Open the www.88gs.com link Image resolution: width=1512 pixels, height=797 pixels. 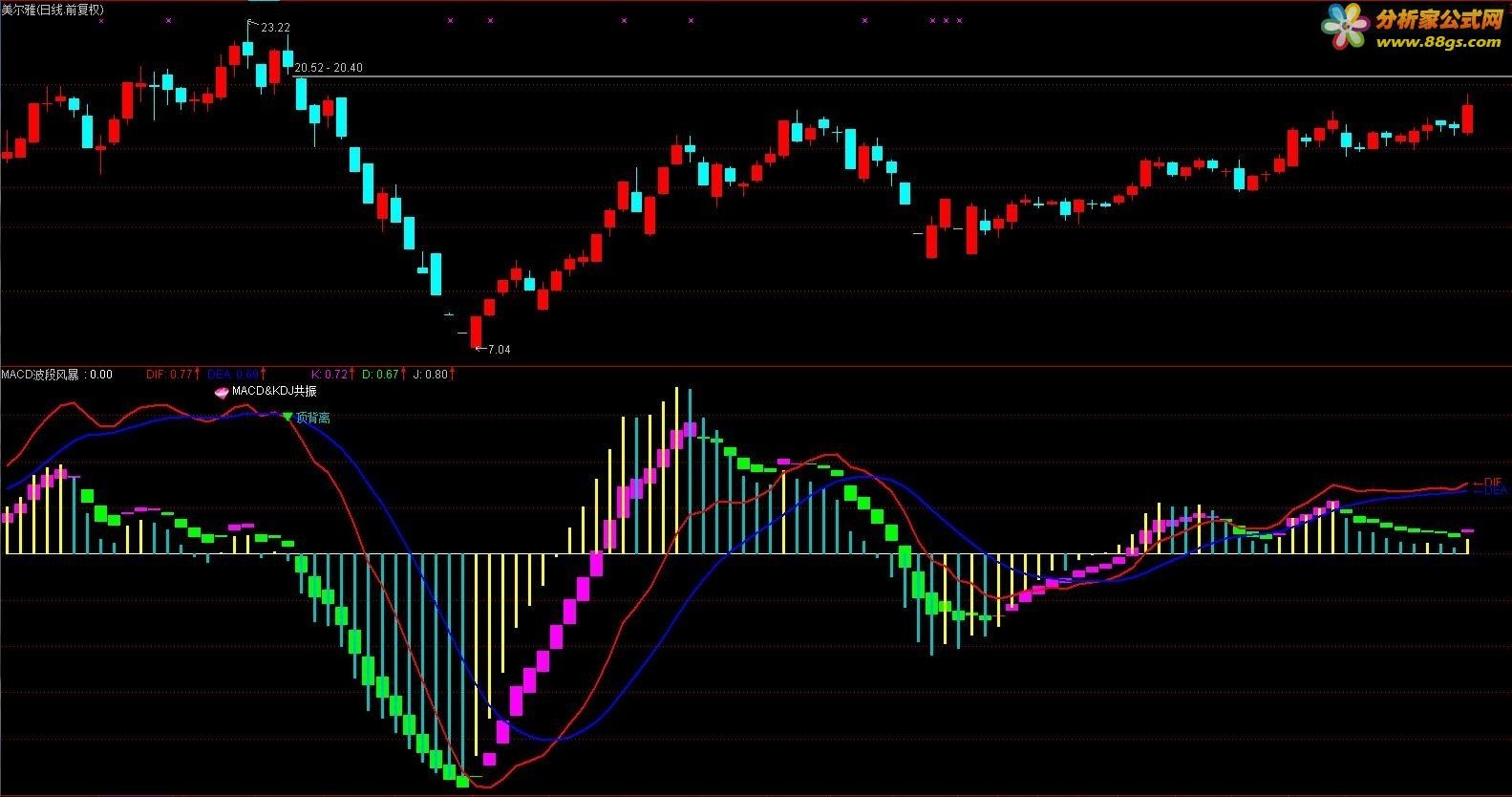pyautogui.click(x=1437, y=42)
